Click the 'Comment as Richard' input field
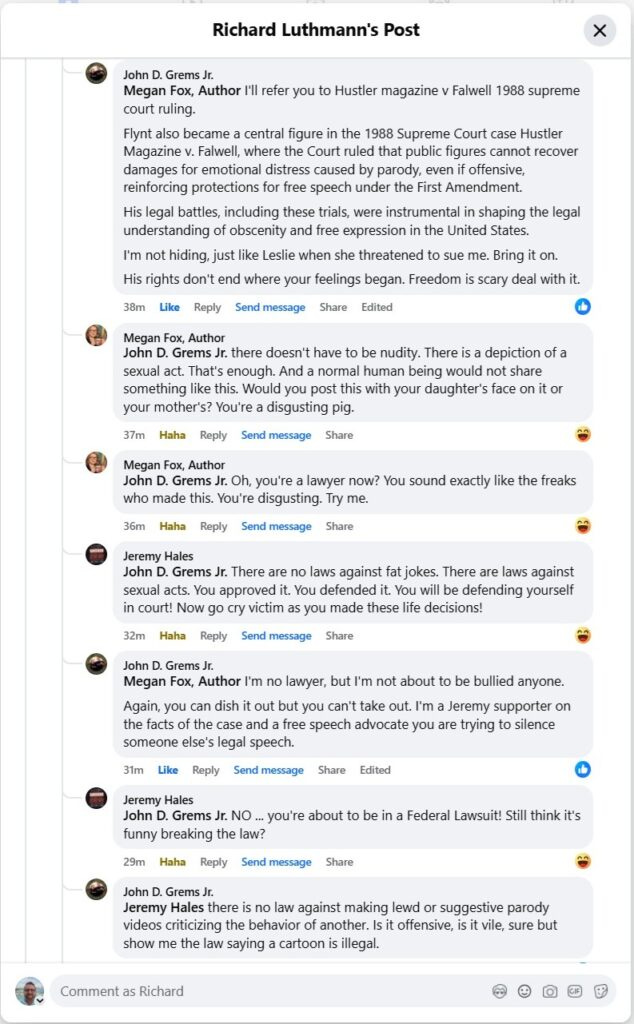Image resolution: width=634 pixels, height=1024 pixels. tap(200, 991)
